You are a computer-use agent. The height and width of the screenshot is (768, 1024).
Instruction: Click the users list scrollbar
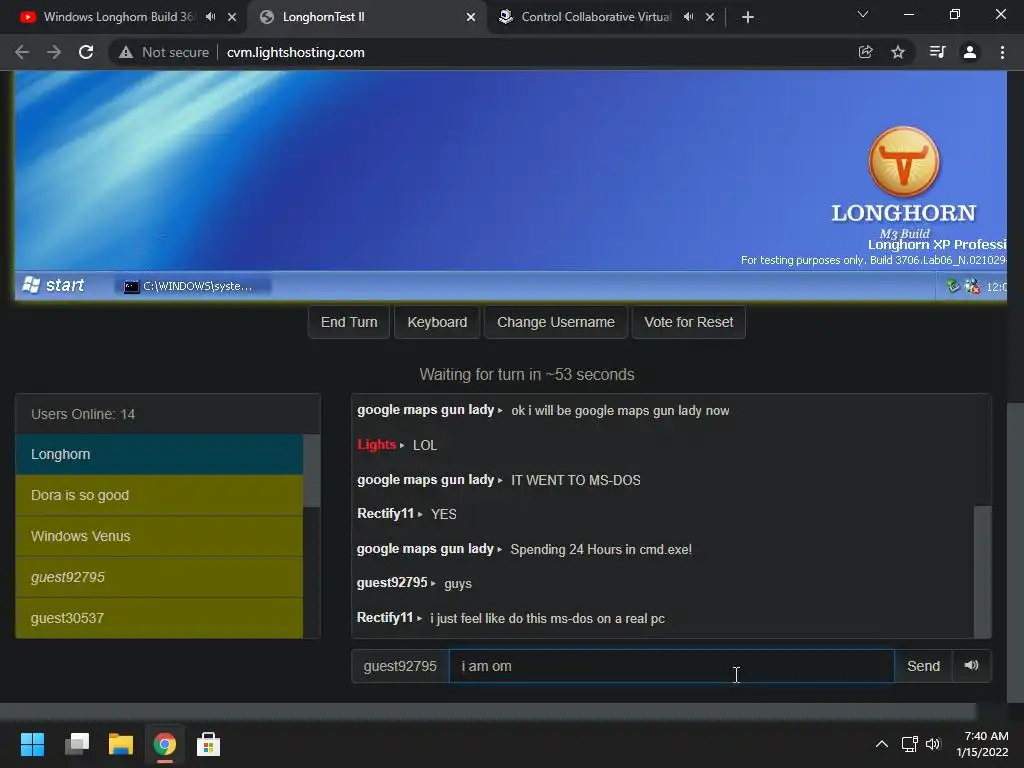point(312,470)
